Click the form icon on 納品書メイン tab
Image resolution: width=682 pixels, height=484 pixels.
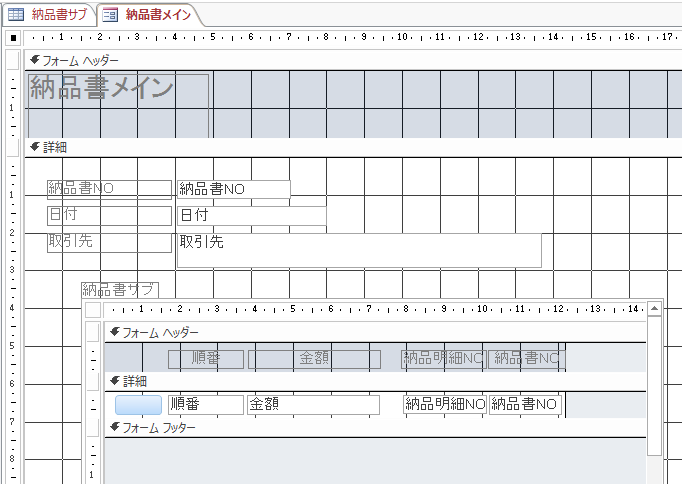point(111,14)
